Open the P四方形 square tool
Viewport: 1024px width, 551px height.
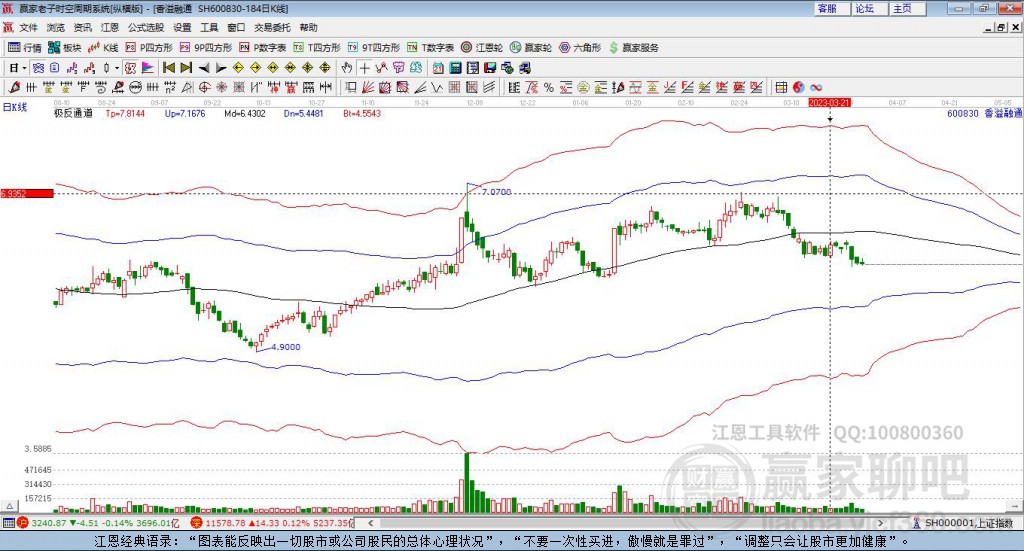coord(149,48)
